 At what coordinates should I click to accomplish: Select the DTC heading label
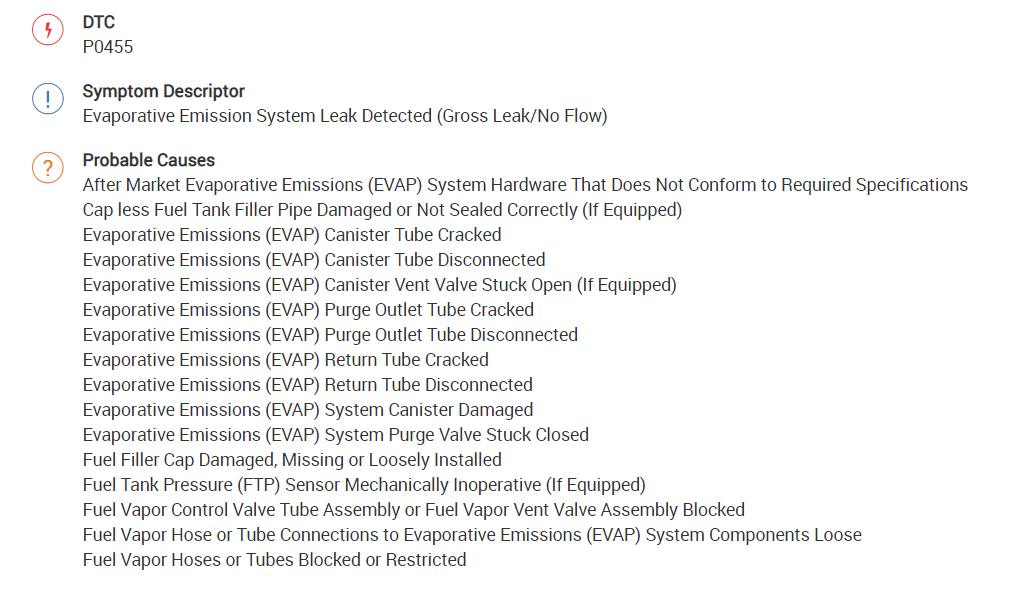tap(98, 22)
